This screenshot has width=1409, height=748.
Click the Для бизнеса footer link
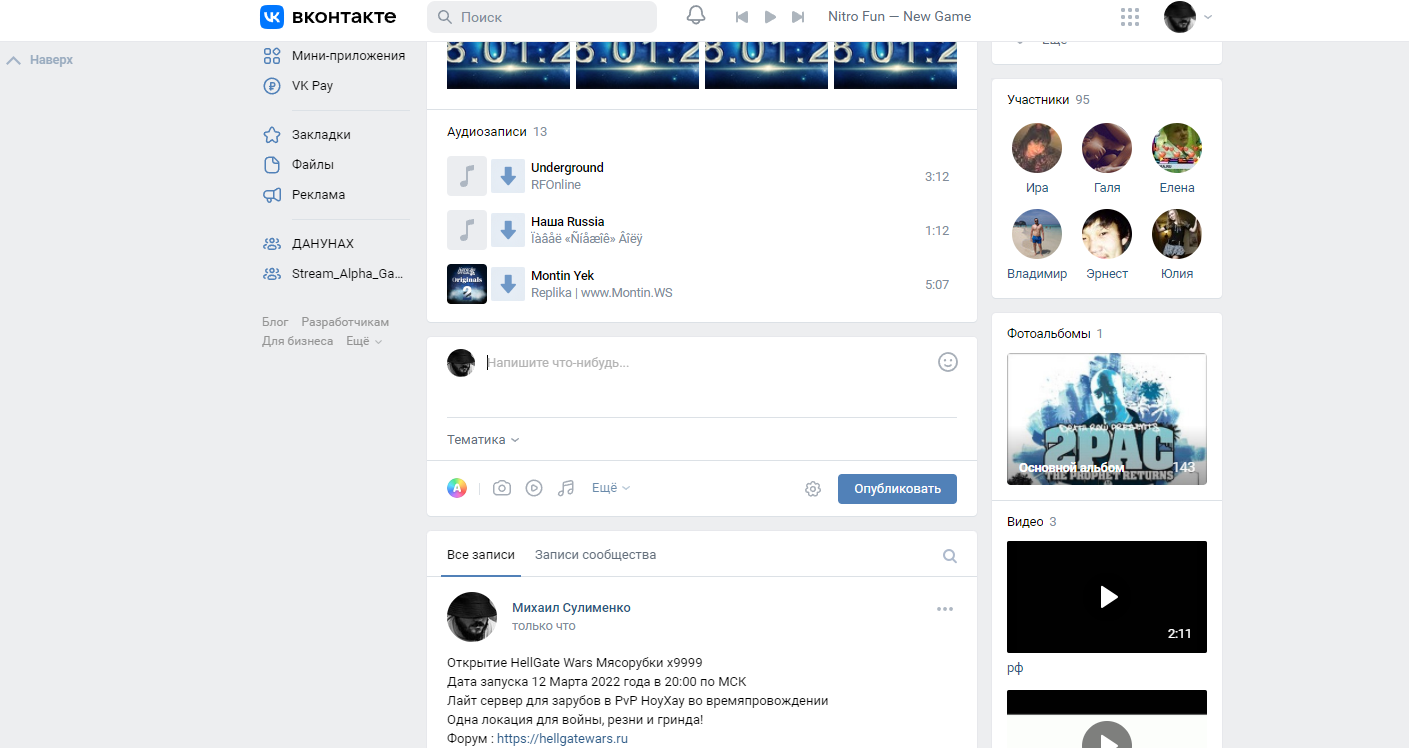click(298, 341)
